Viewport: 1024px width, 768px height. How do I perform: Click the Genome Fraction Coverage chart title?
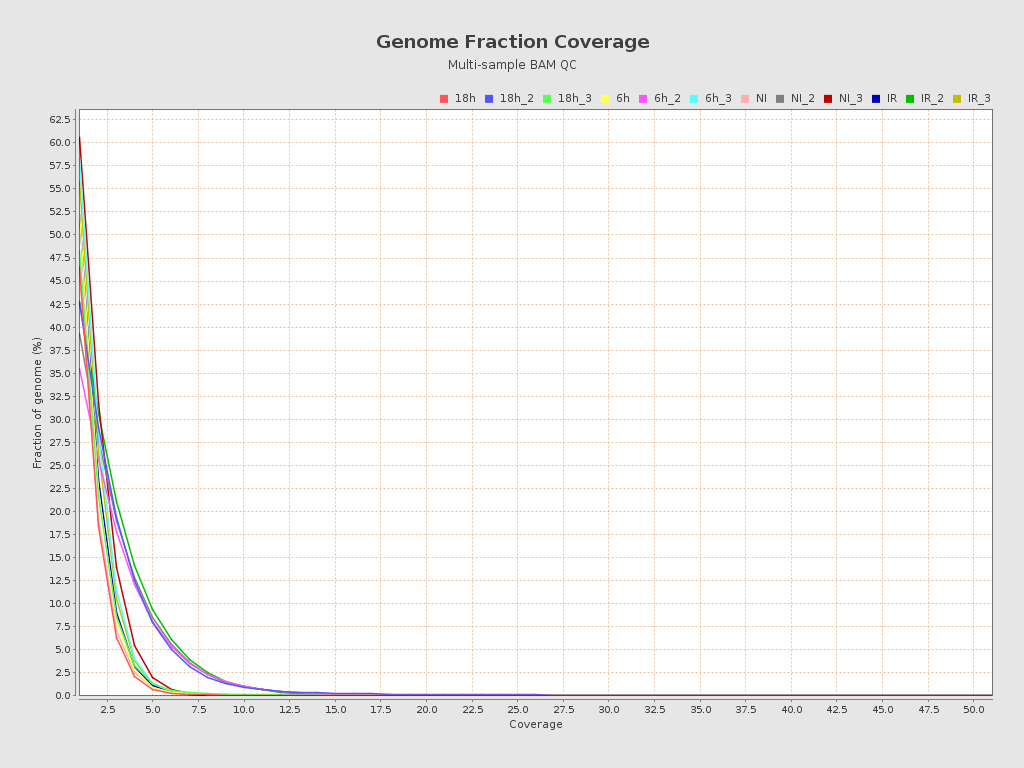[x=512, y=42]
